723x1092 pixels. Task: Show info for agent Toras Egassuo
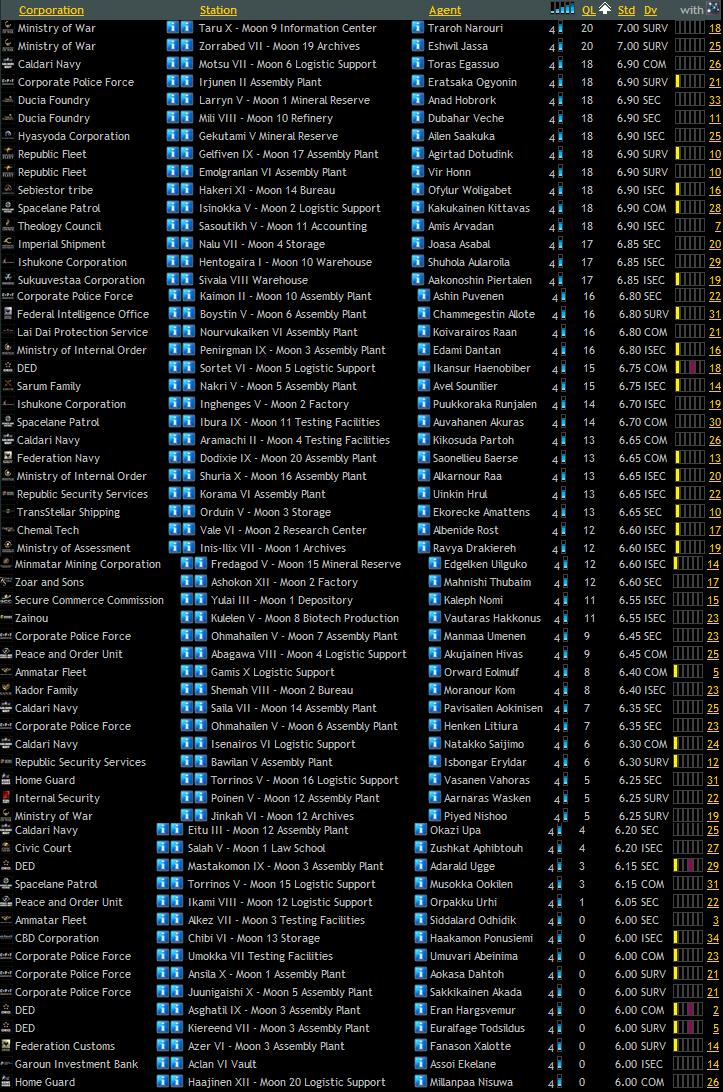tap(417, 64)
